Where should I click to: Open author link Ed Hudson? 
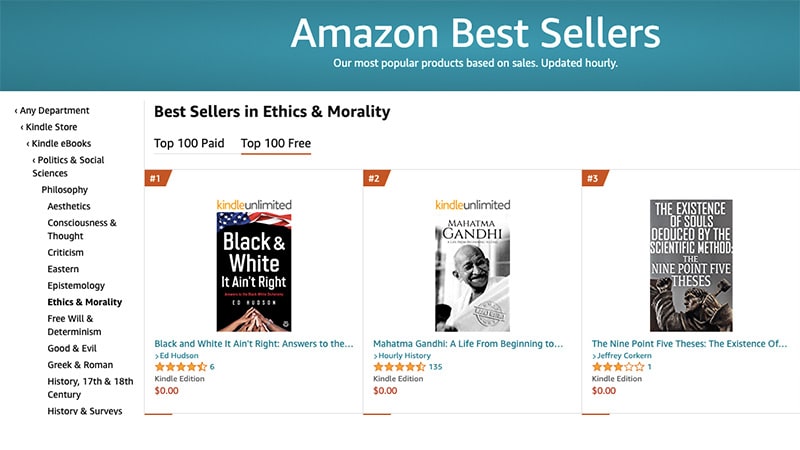(x=178, y=356)
